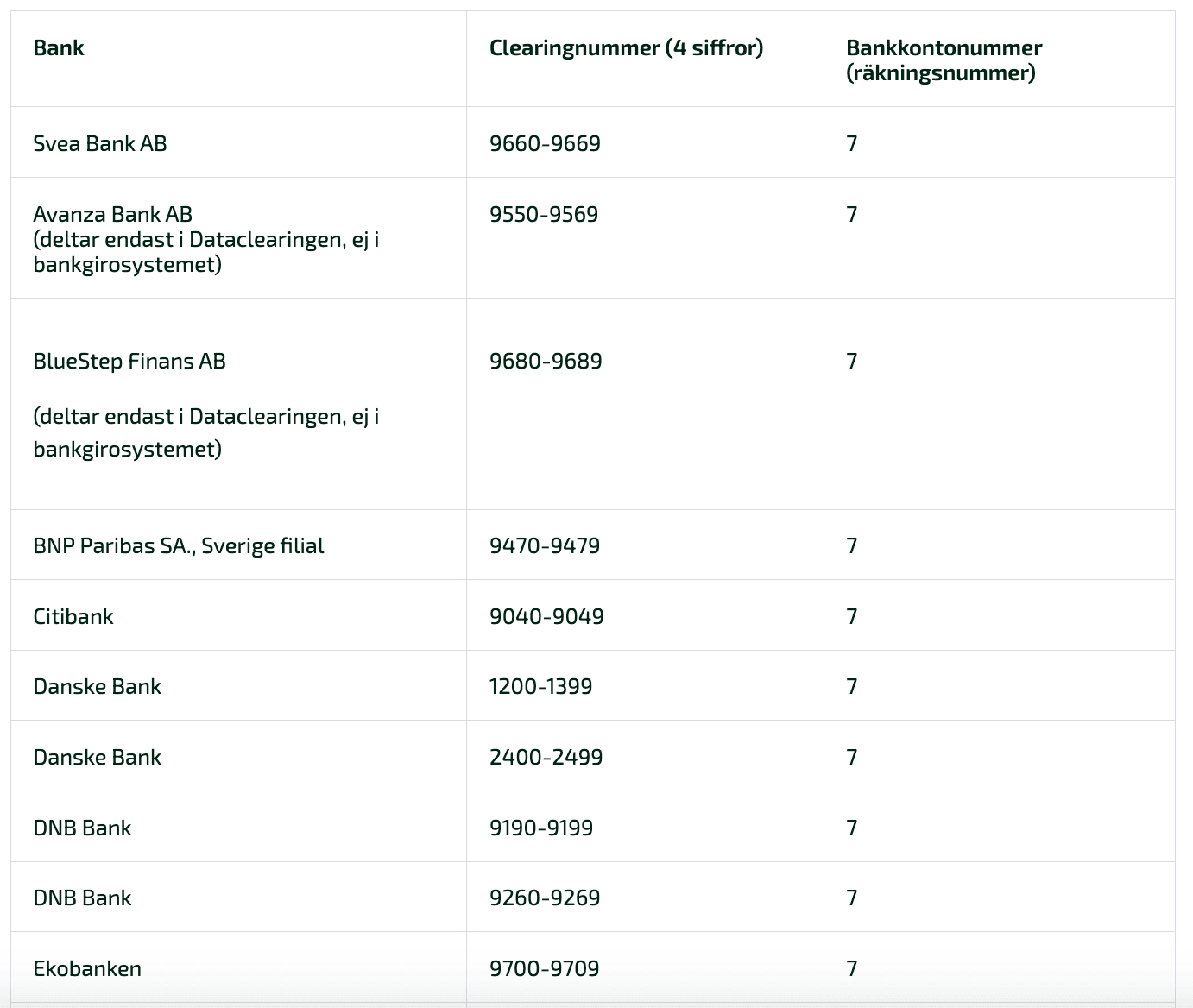Click 'BNP Paribas SA., Sverige filial'
The height and width of the screenshot is (1008, 1193).
pos(179,545)
